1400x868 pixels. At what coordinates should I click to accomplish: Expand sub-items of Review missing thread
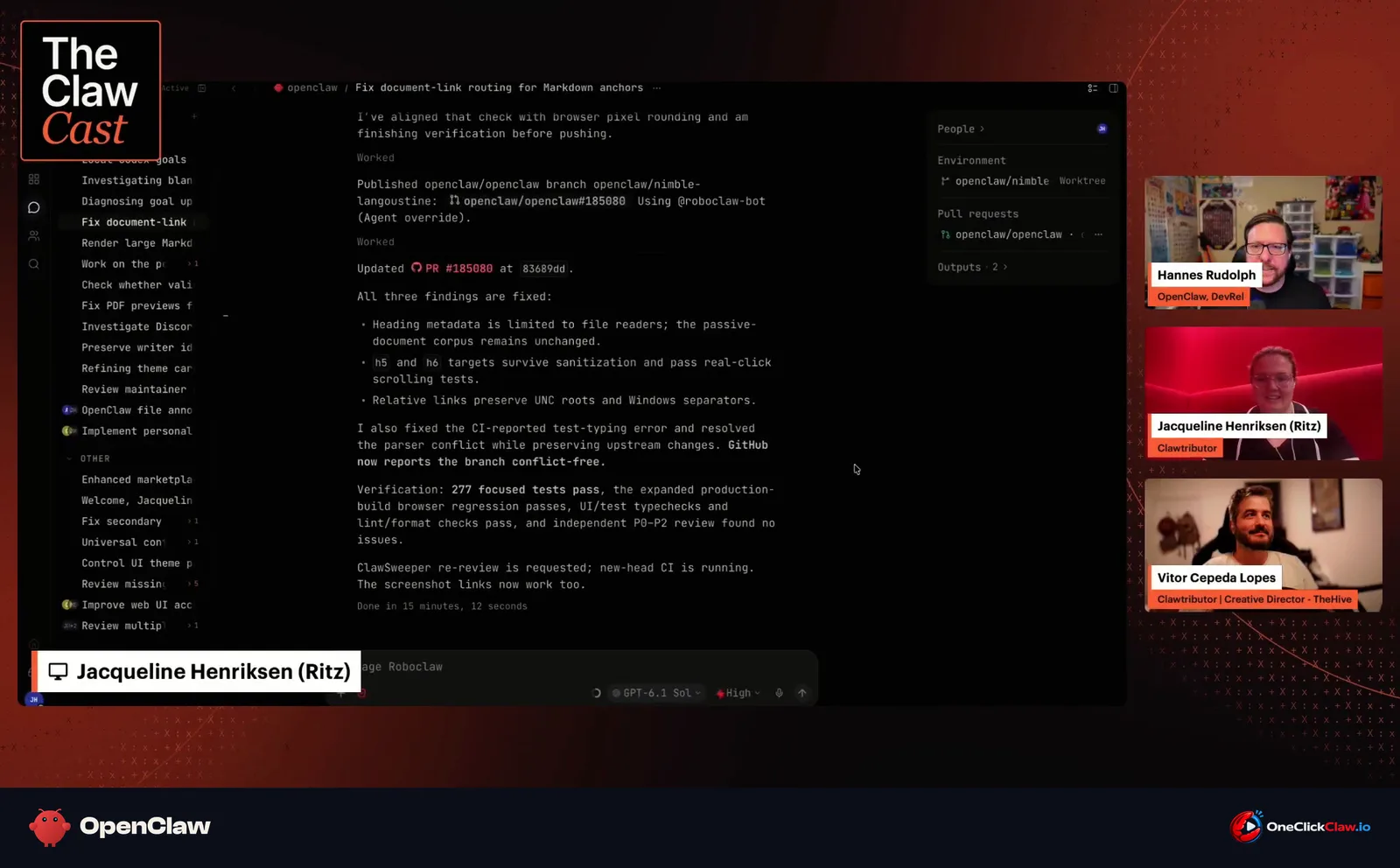[194, 584]
